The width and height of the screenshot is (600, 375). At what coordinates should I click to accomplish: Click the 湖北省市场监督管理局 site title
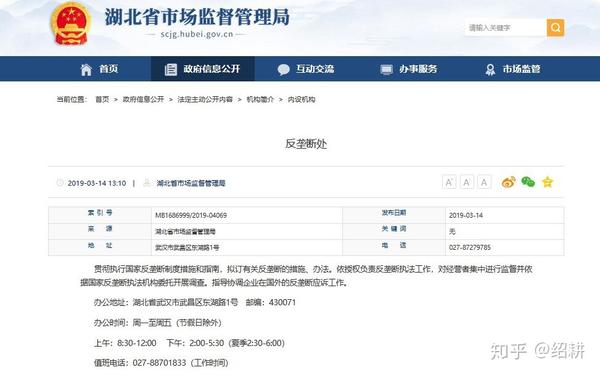[197, 17]
